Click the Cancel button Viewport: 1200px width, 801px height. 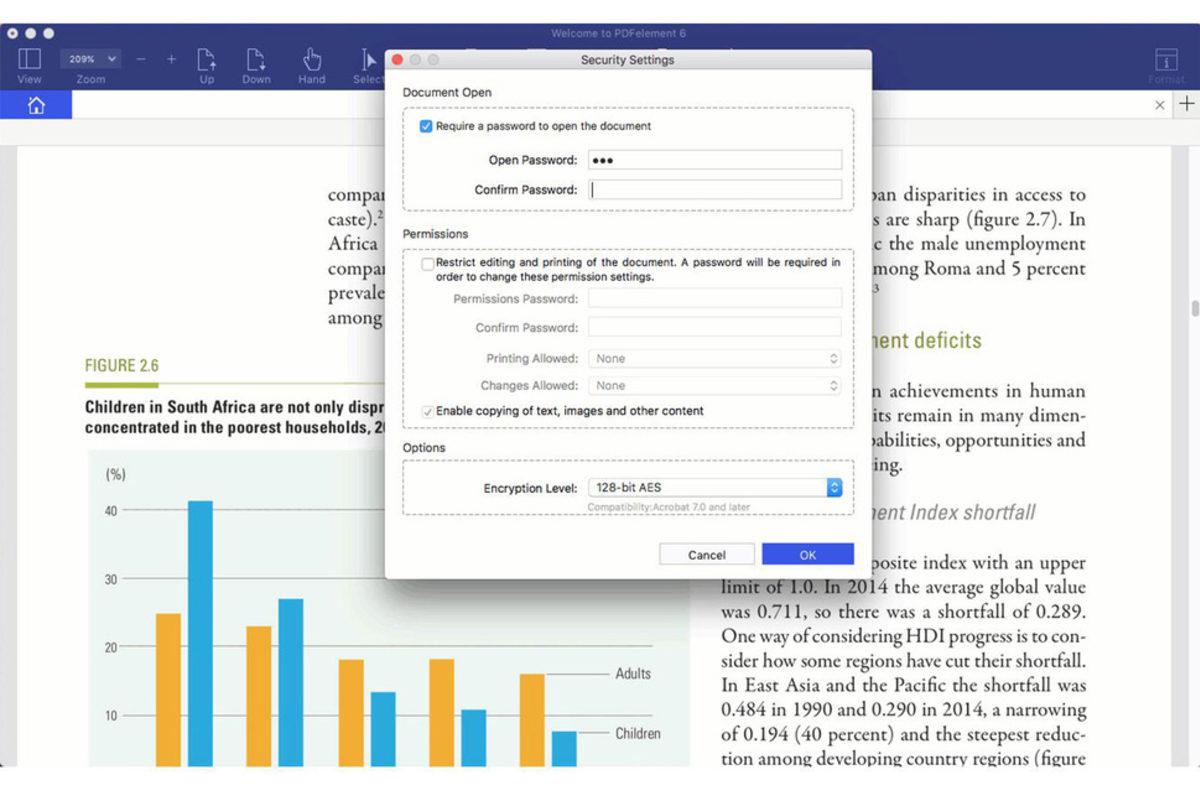[x=707, y=555]
